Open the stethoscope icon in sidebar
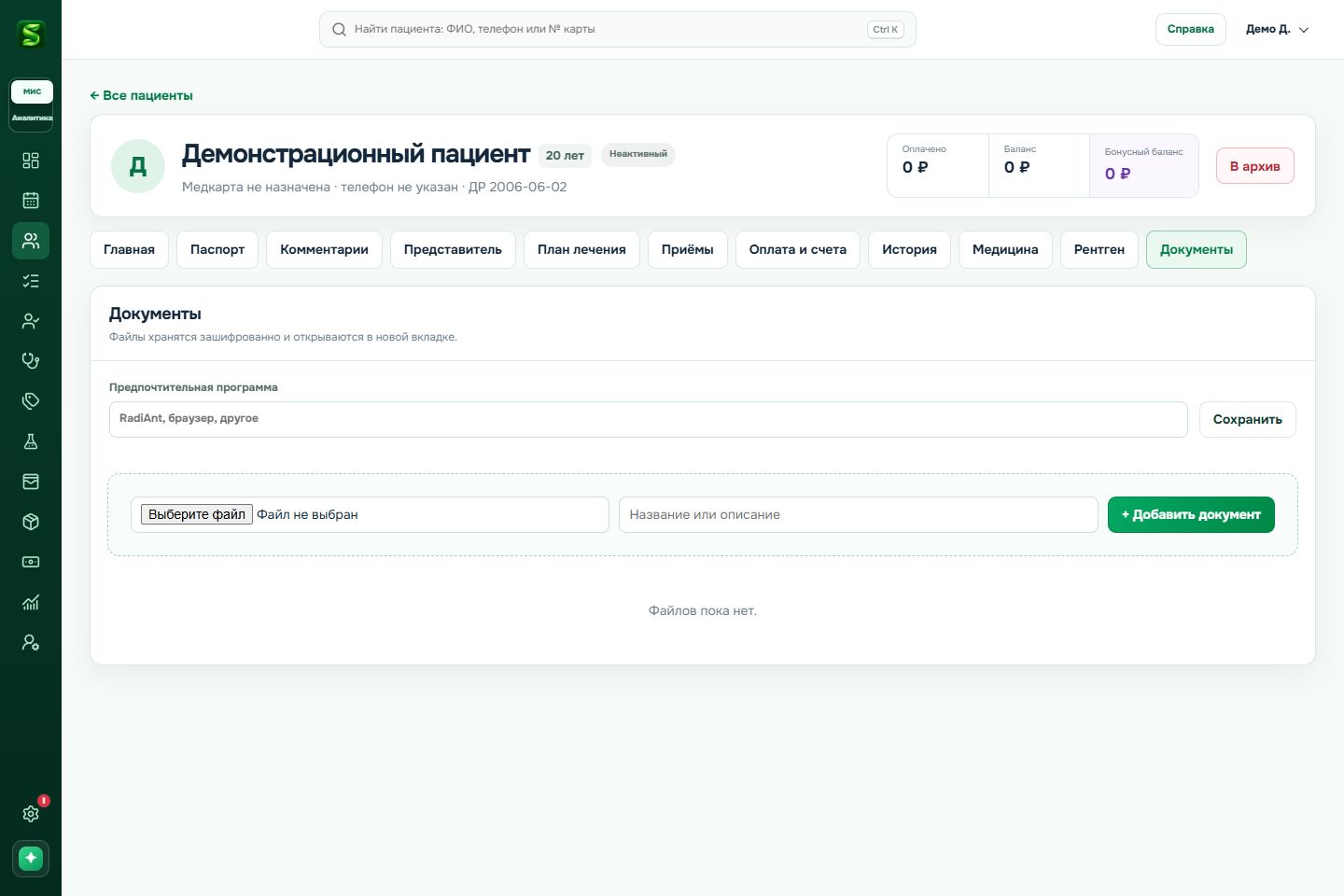Image resolution: width=1344 pixels, height=896 pixels. [31, 361]
